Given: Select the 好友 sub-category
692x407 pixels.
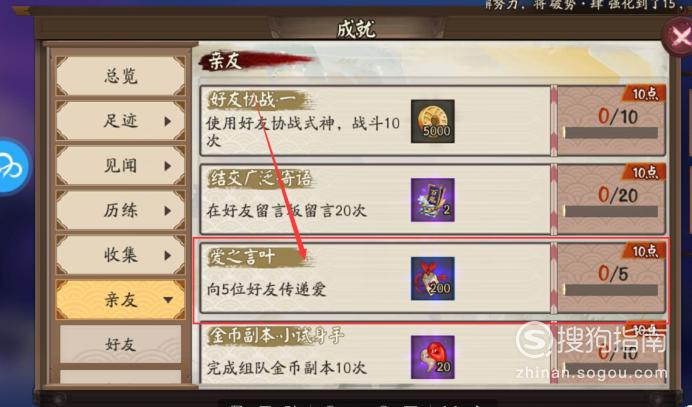Looking at the screenshot, I should 120,344.
